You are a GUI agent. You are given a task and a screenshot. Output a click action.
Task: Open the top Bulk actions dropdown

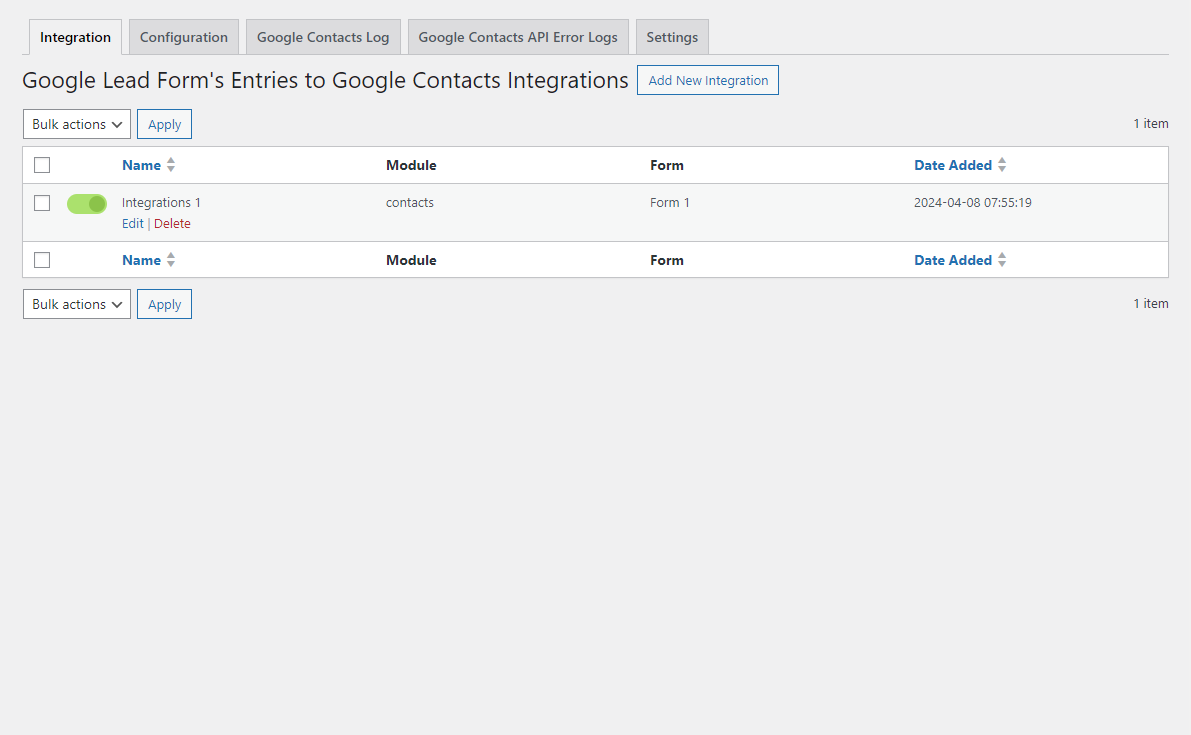(77, 124)
